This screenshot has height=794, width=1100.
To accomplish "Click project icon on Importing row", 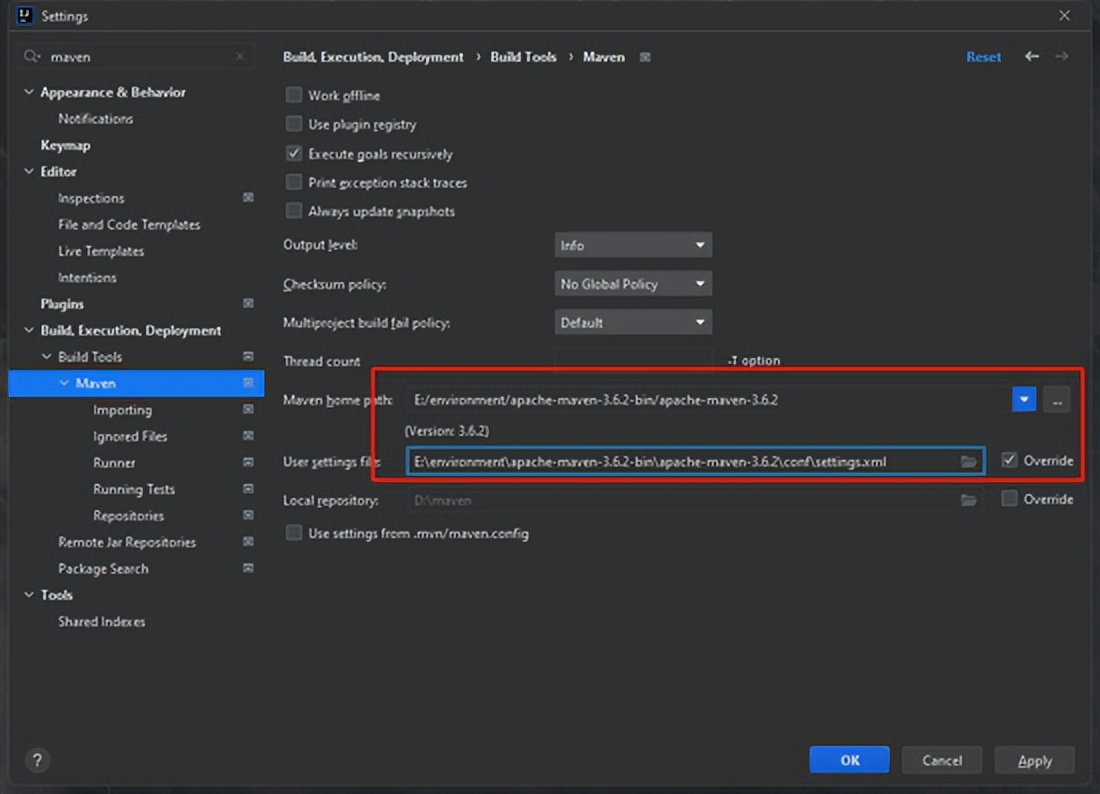I will click(248, 409).
